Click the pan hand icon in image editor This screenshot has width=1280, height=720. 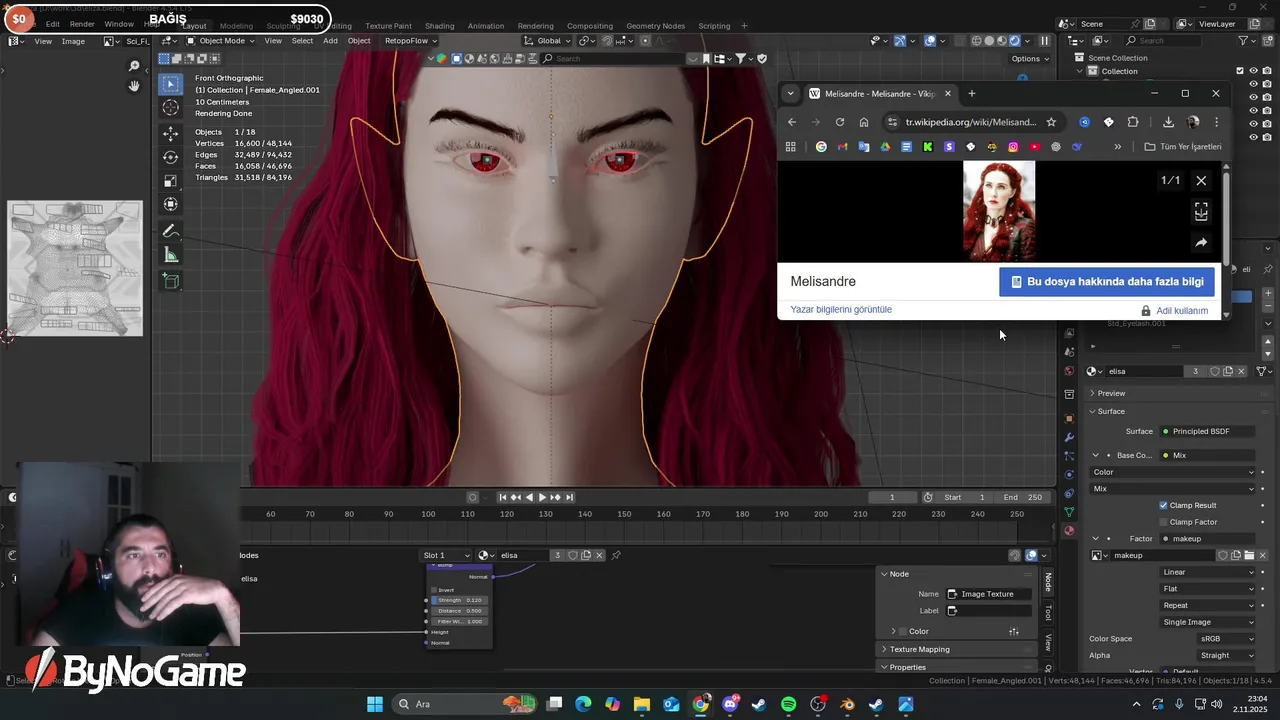point(134,87)
